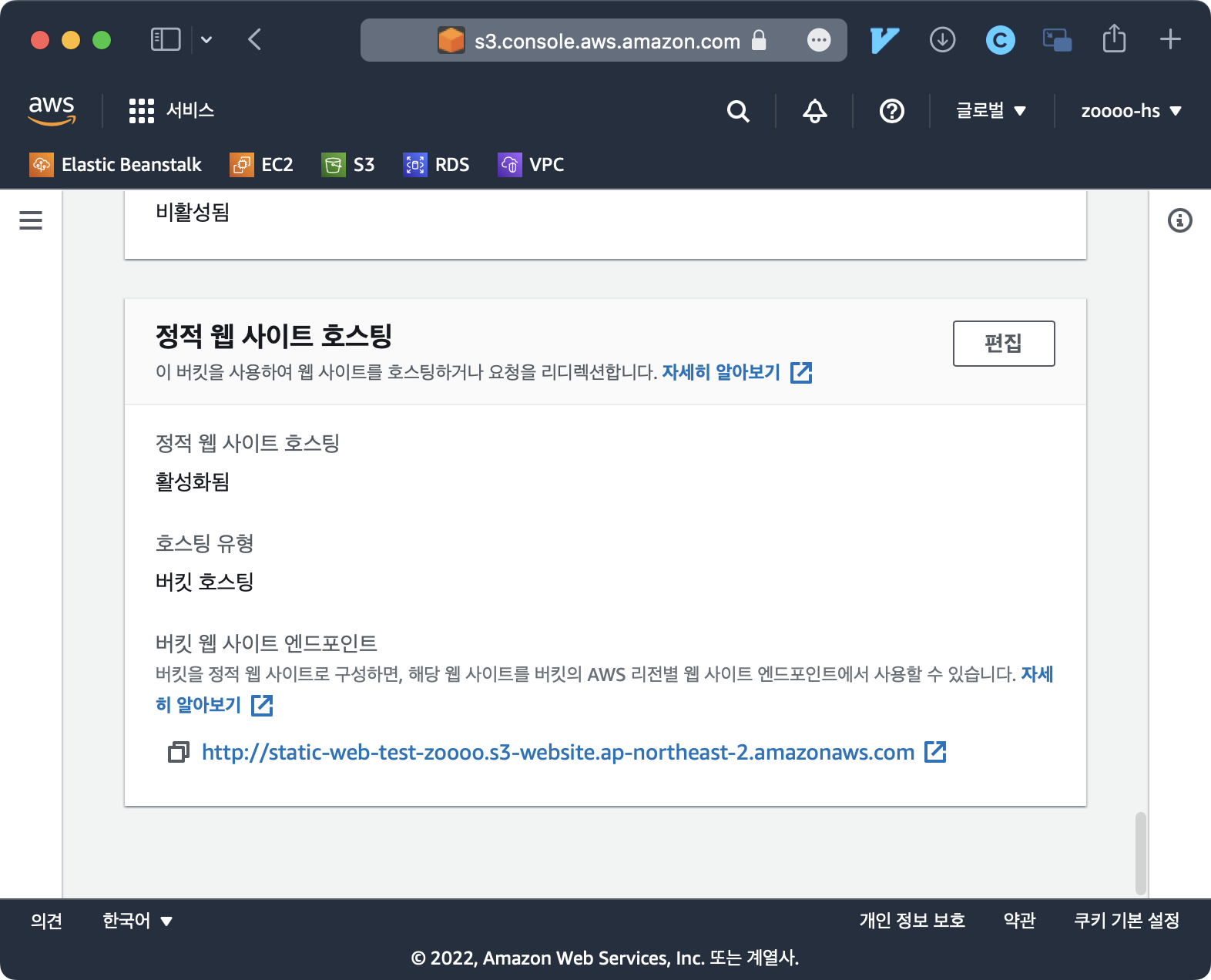Viewport: 1211px width, 980px height.
Task: Click the site lock icon in address bar
Action: tap(759, 40)
